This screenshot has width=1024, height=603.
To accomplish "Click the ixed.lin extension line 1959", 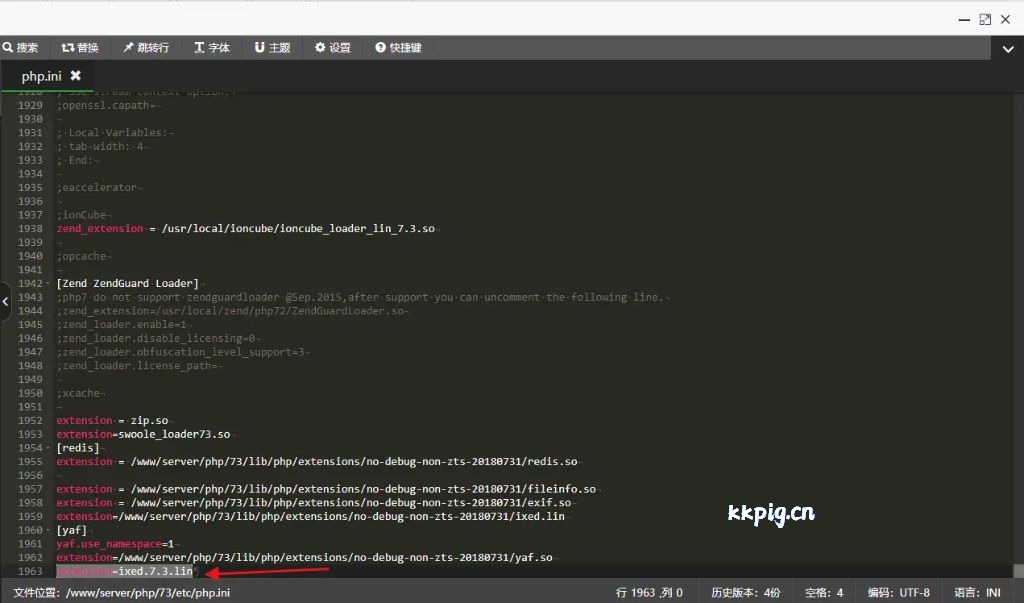I will 310,517.
